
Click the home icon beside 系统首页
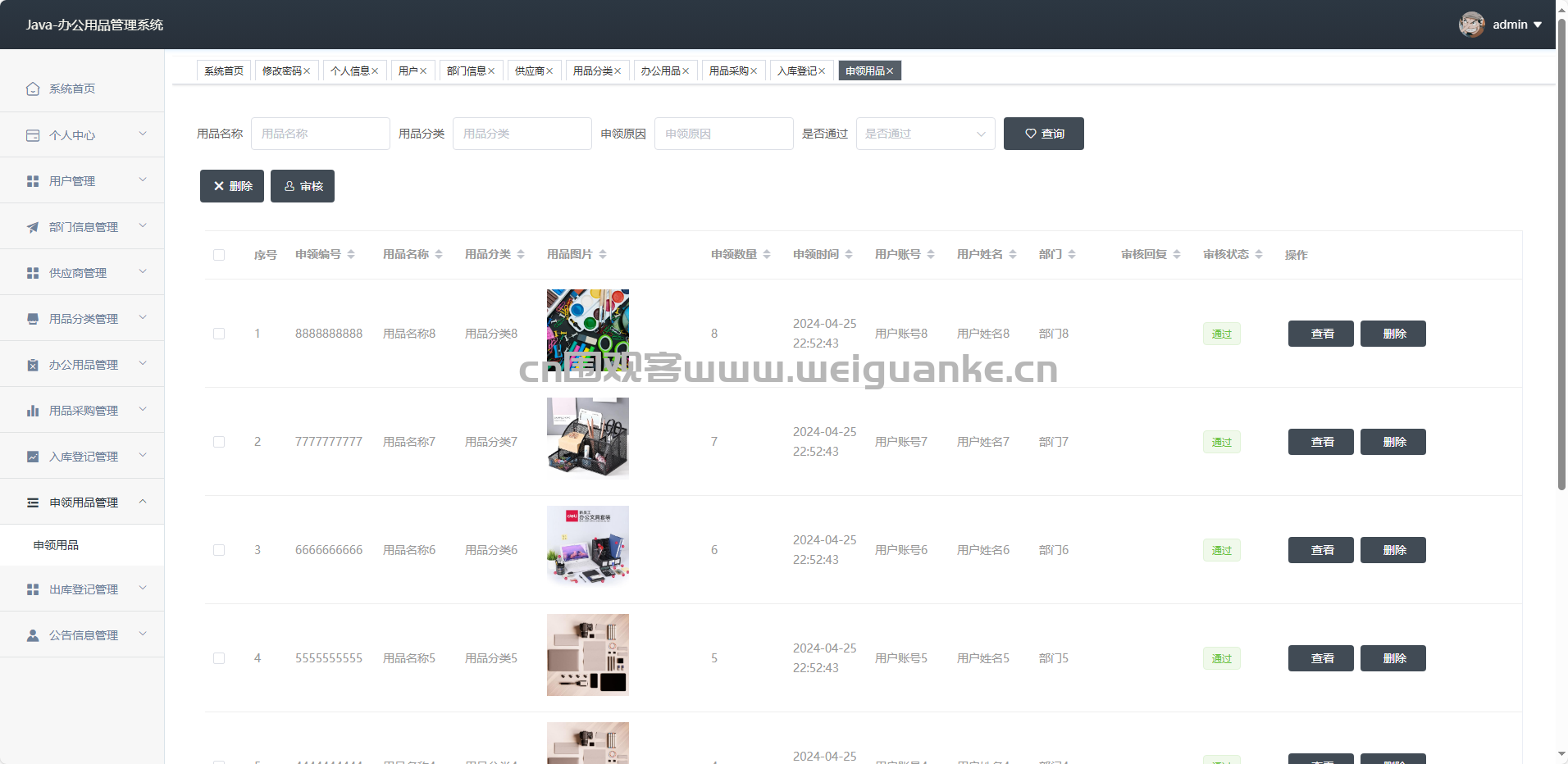[x=33, y=89]
